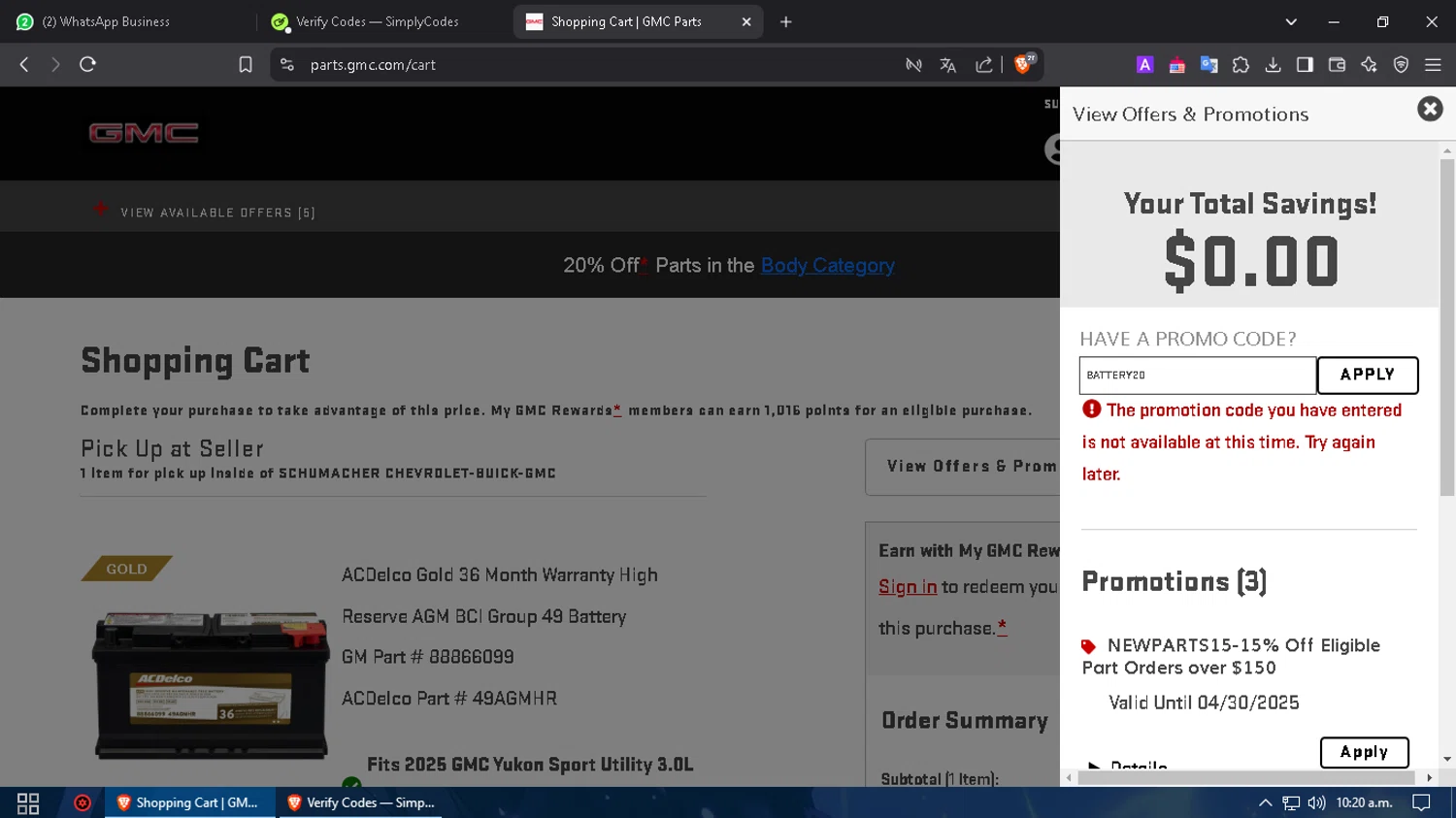The height and width of the screenshot is (818, 1456).
Task: Open a new browser tab
Action: [x=786, y=21]
